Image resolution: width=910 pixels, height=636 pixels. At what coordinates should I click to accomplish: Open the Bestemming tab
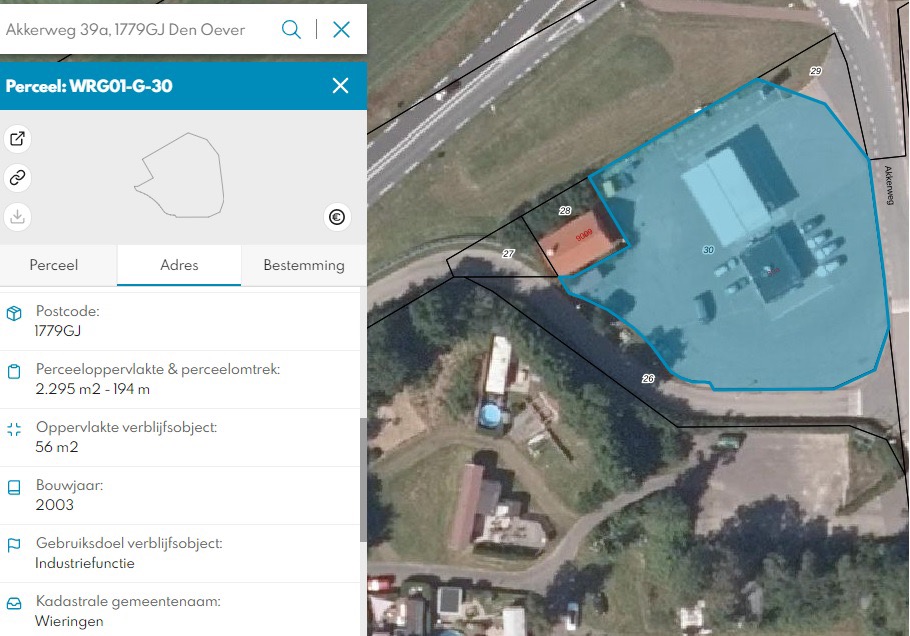[x=303, y=265]
